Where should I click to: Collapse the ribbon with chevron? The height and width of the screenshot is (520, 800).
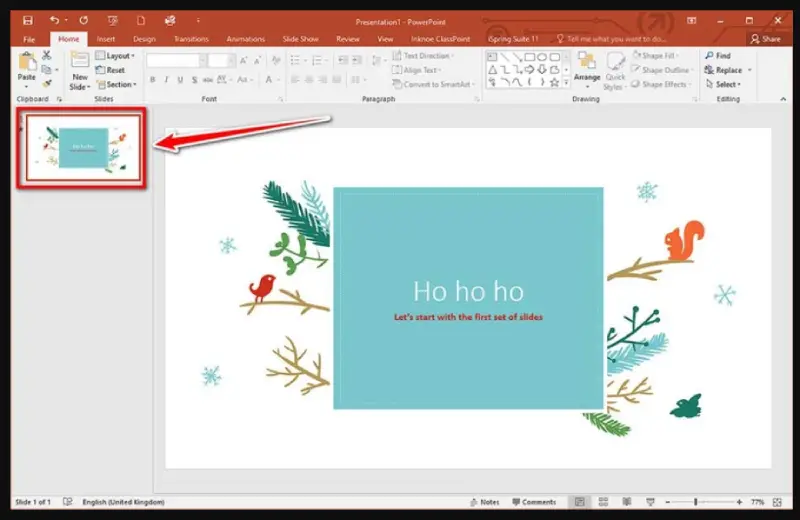coord(783,99)
